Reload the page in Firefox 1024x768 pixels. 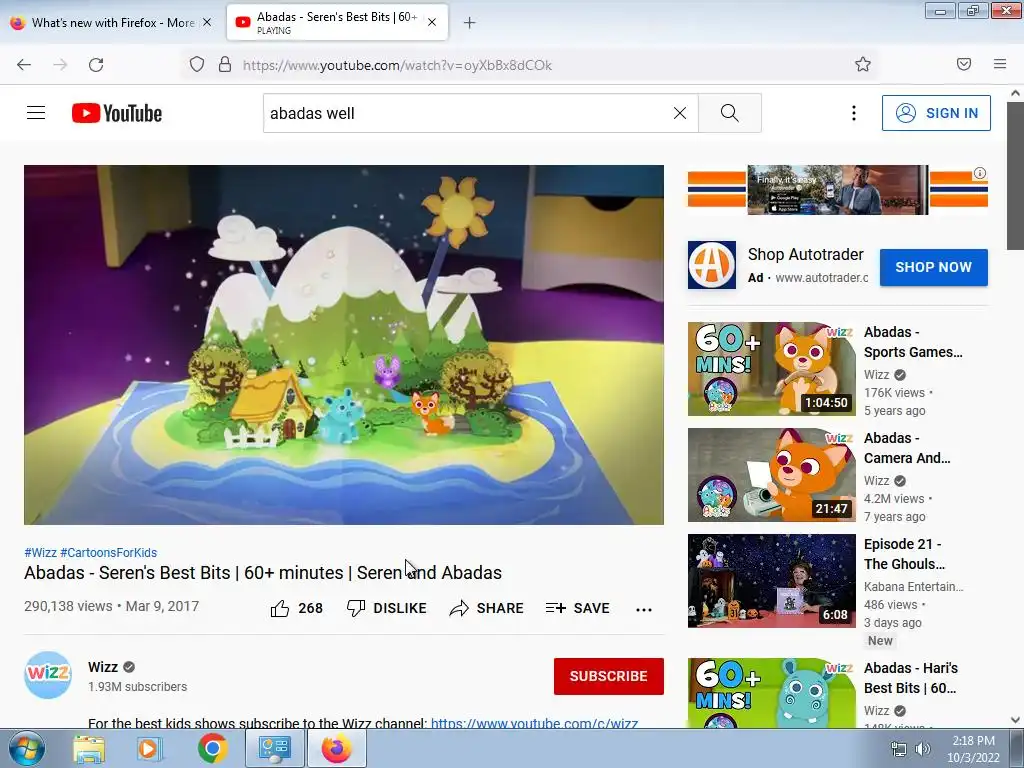96,65
